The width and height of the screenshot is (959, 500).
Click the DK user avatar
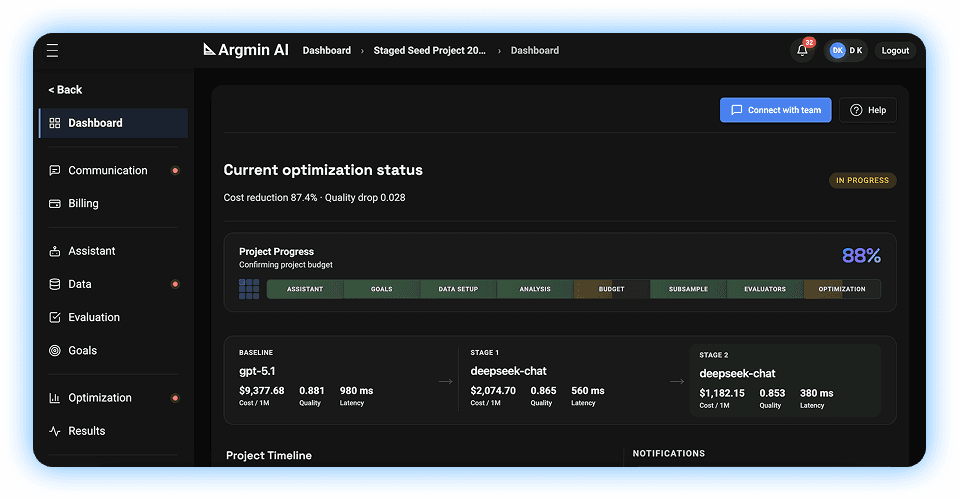837,50
